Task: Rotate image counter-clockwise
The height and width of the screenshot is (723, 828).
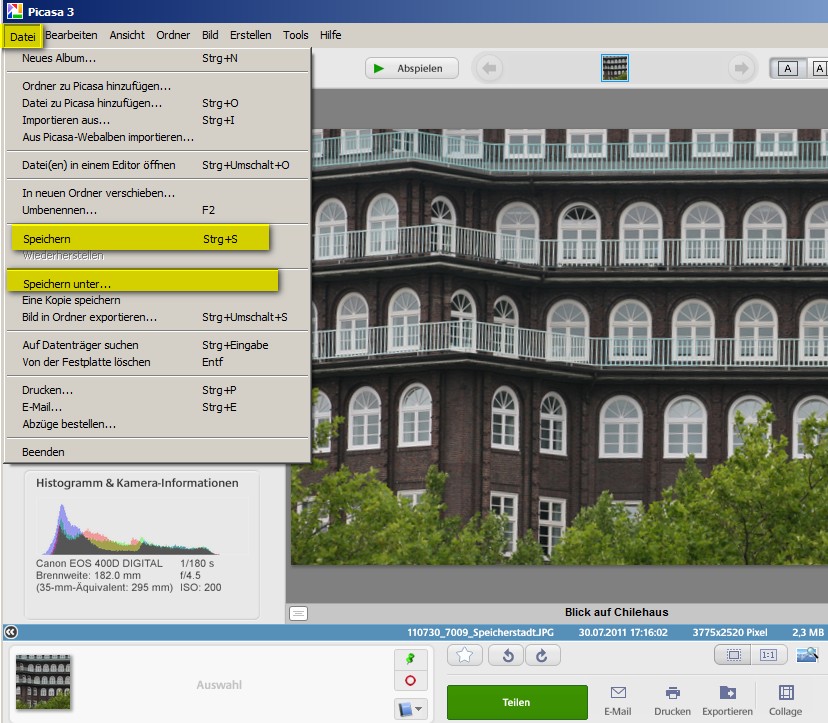Action: point(508,655)
